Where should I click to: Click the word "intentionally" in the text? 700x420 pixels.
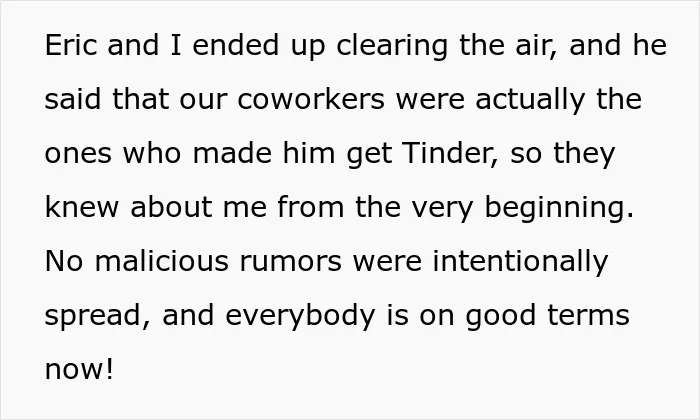tap(521, 262)
